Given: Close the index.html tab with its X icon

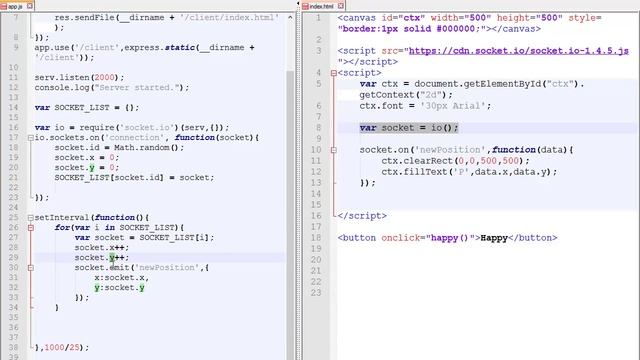Looking at the screenshot, I should (x=341, y=6).
